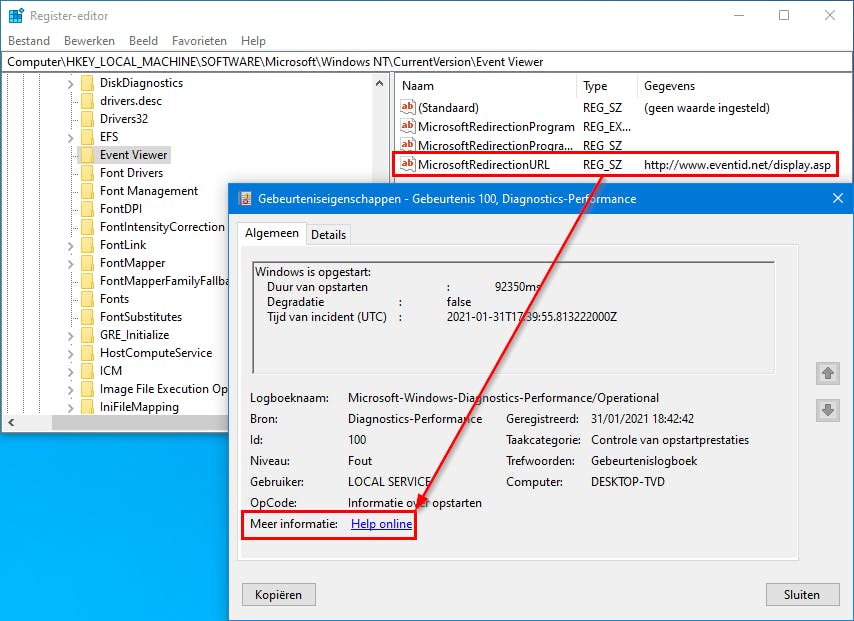Expand the HostComputeService key

[70, 354]
